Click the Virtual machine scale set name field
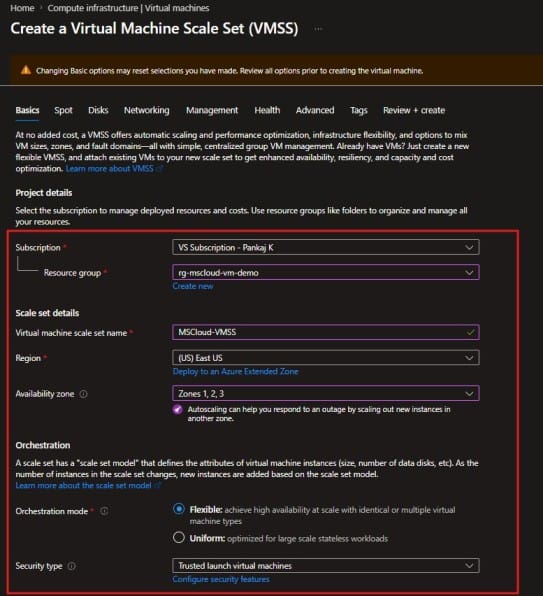Image resolution: width=543 pixels, height=596 pixels. (326, 332)
